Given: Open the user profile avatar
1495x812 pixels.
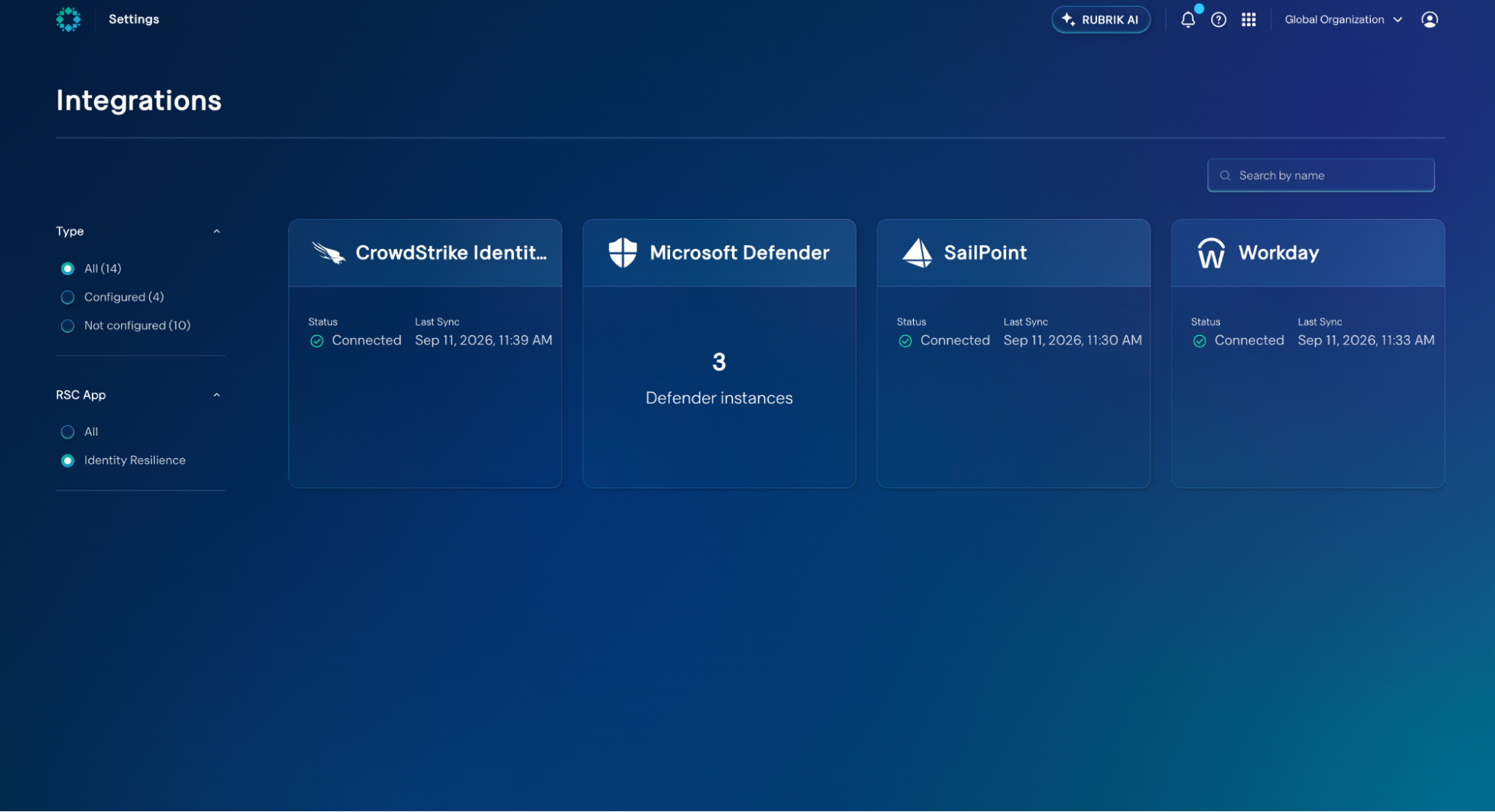Looking at the screenshot, I should point(1429,19).
